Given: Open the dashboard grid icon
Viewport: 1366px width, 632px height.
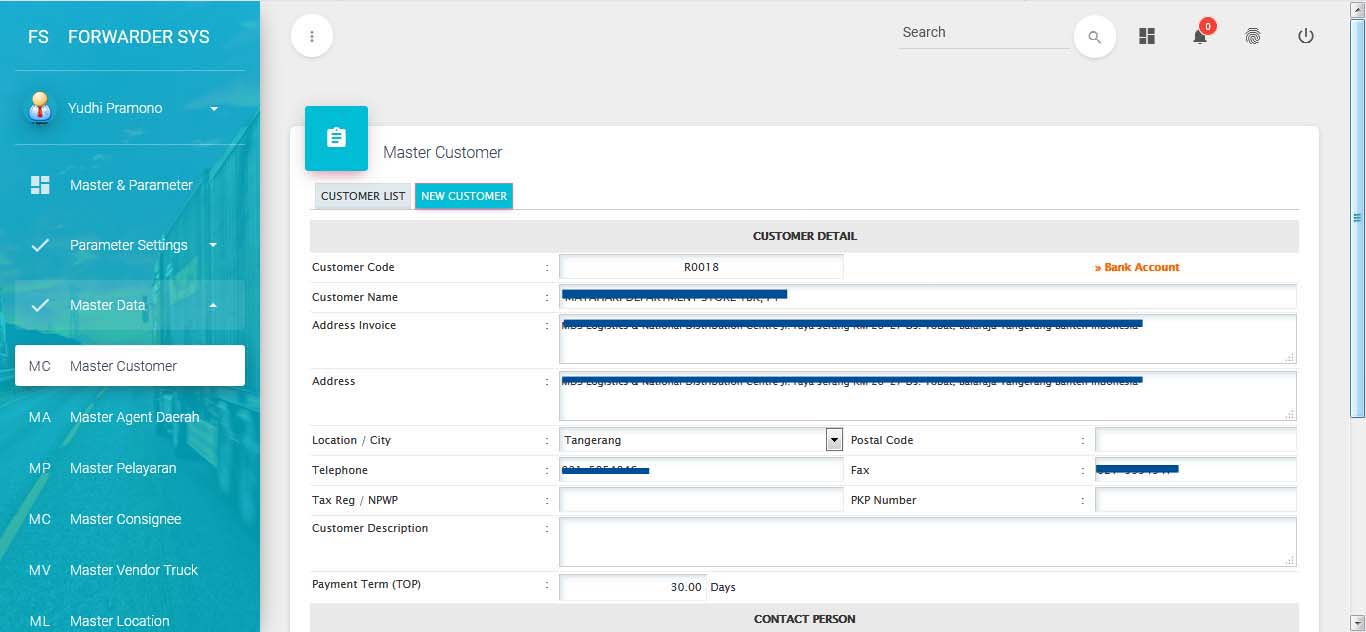Looking at the screenshot, I should pyautogui.click(x=1147, y=36).
